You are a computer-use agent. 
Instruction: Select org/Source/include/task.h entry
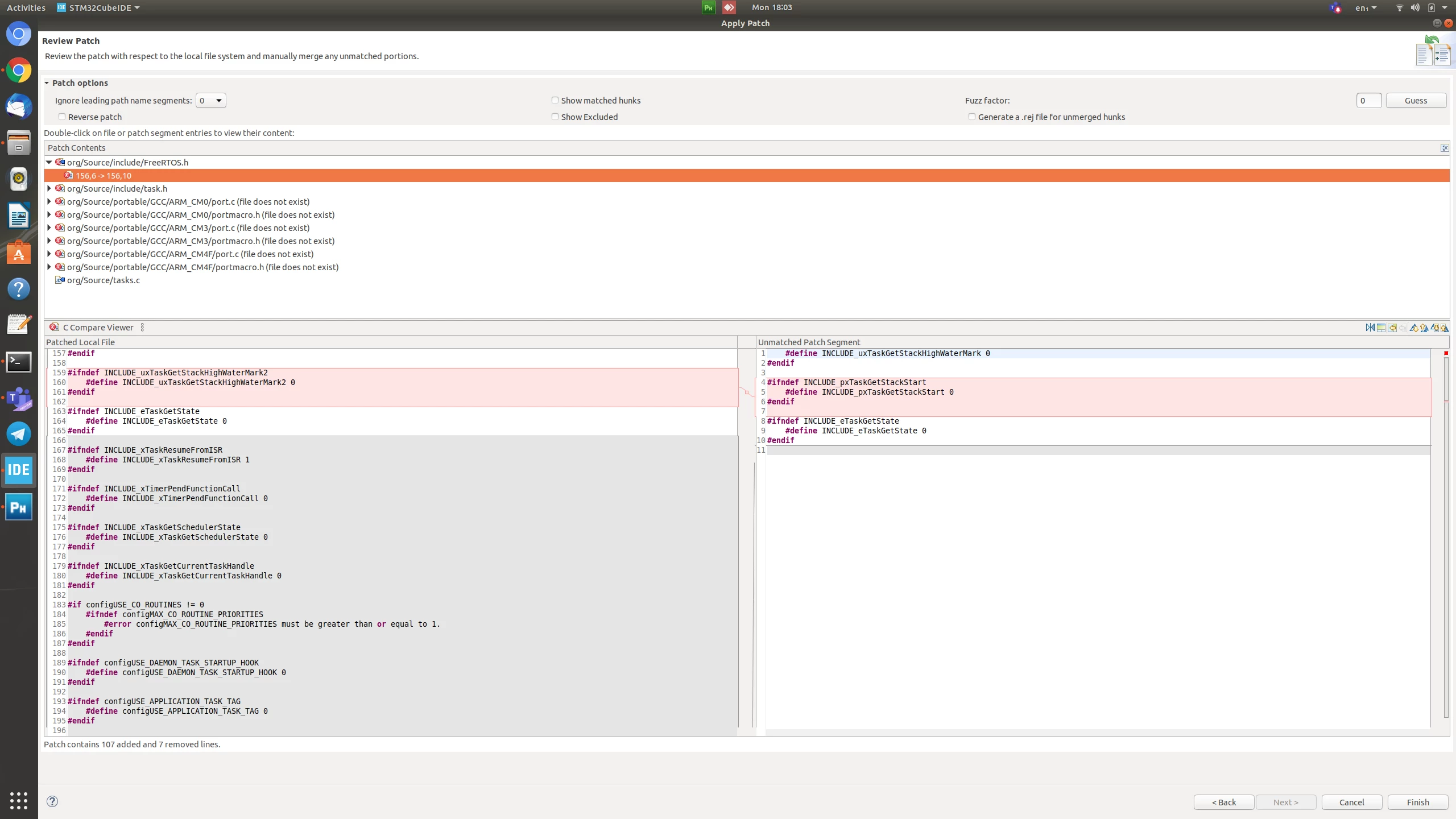click(x=117, y=188)
